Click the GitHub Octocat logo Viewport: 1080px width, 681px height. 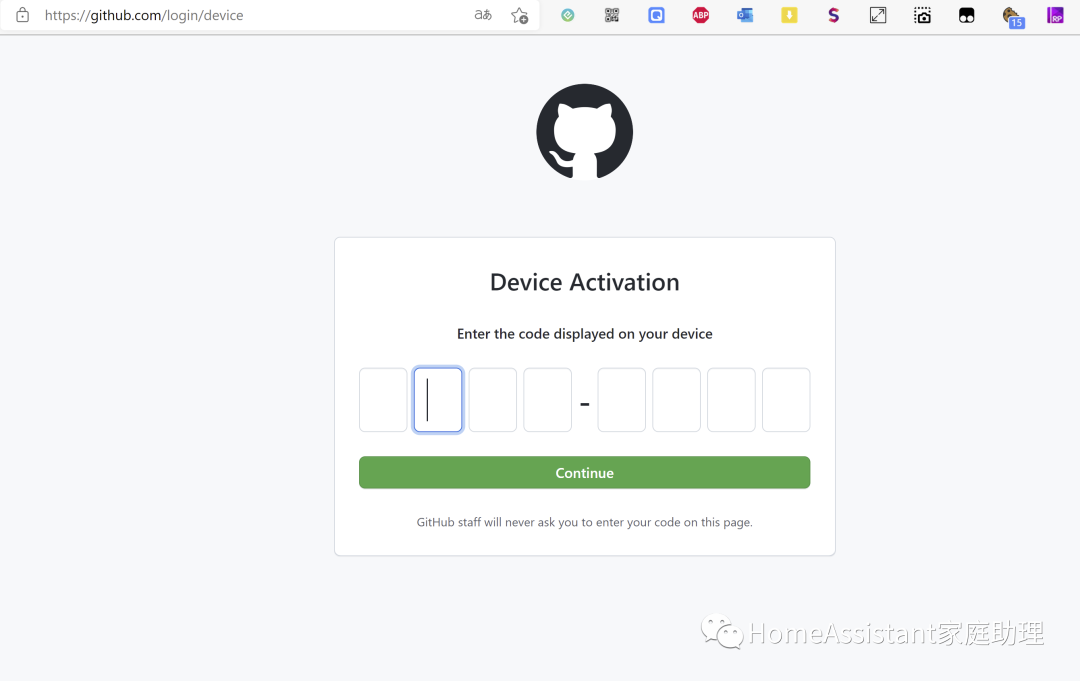pos(585,132)
